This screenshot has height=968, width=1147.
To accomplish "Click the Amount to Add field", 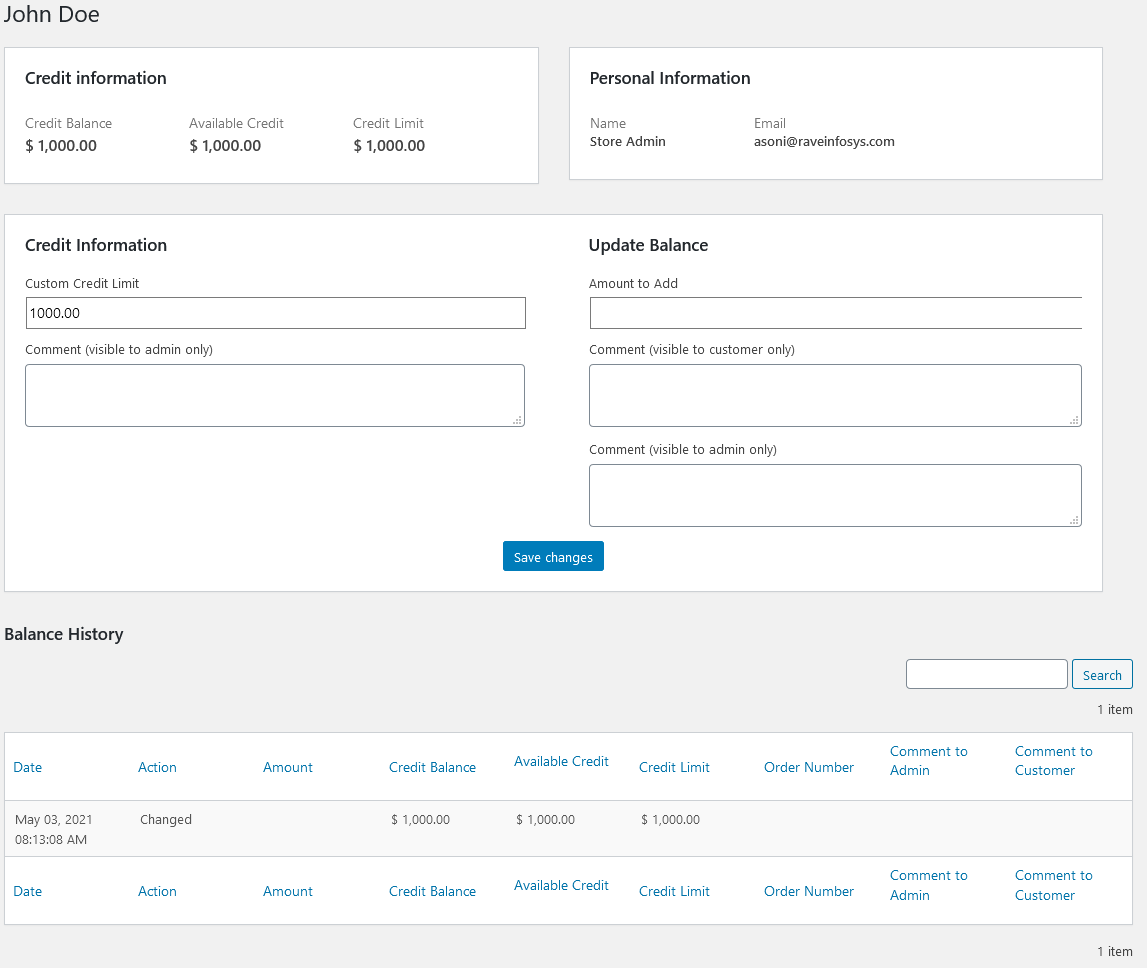I will (835, 313).
